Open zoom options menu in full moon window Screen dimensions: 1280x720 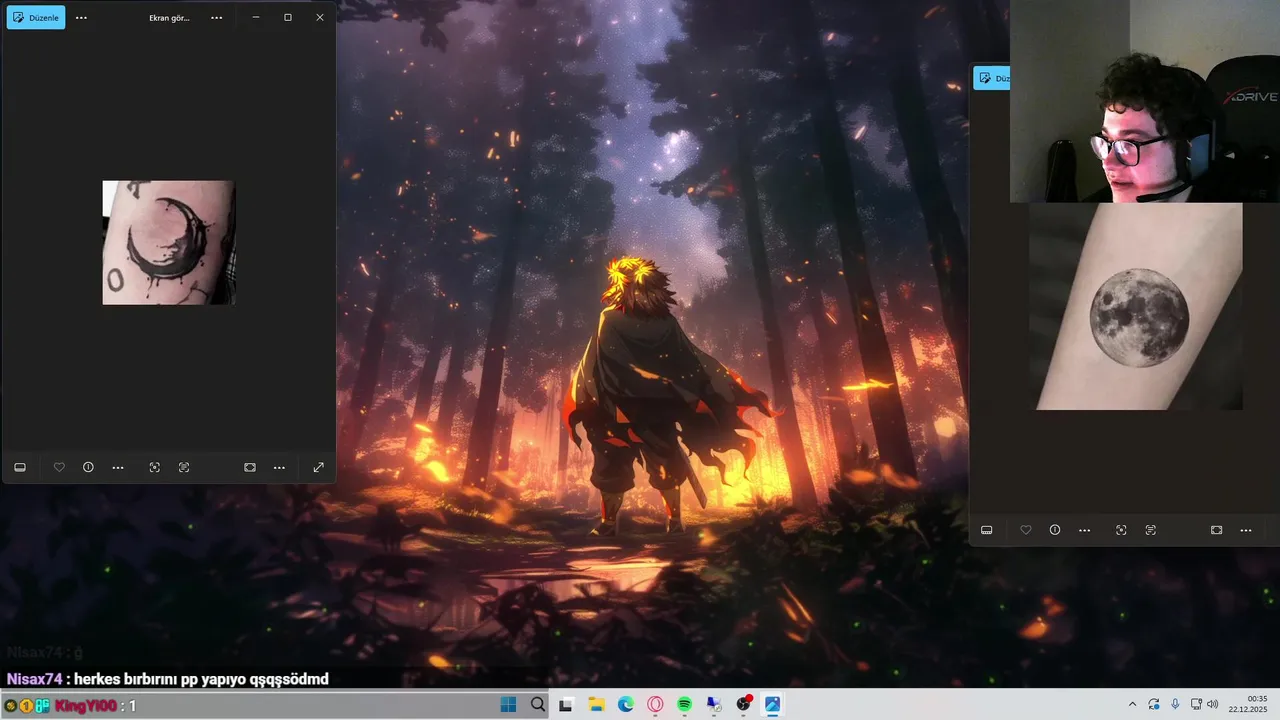[1246, 530]
